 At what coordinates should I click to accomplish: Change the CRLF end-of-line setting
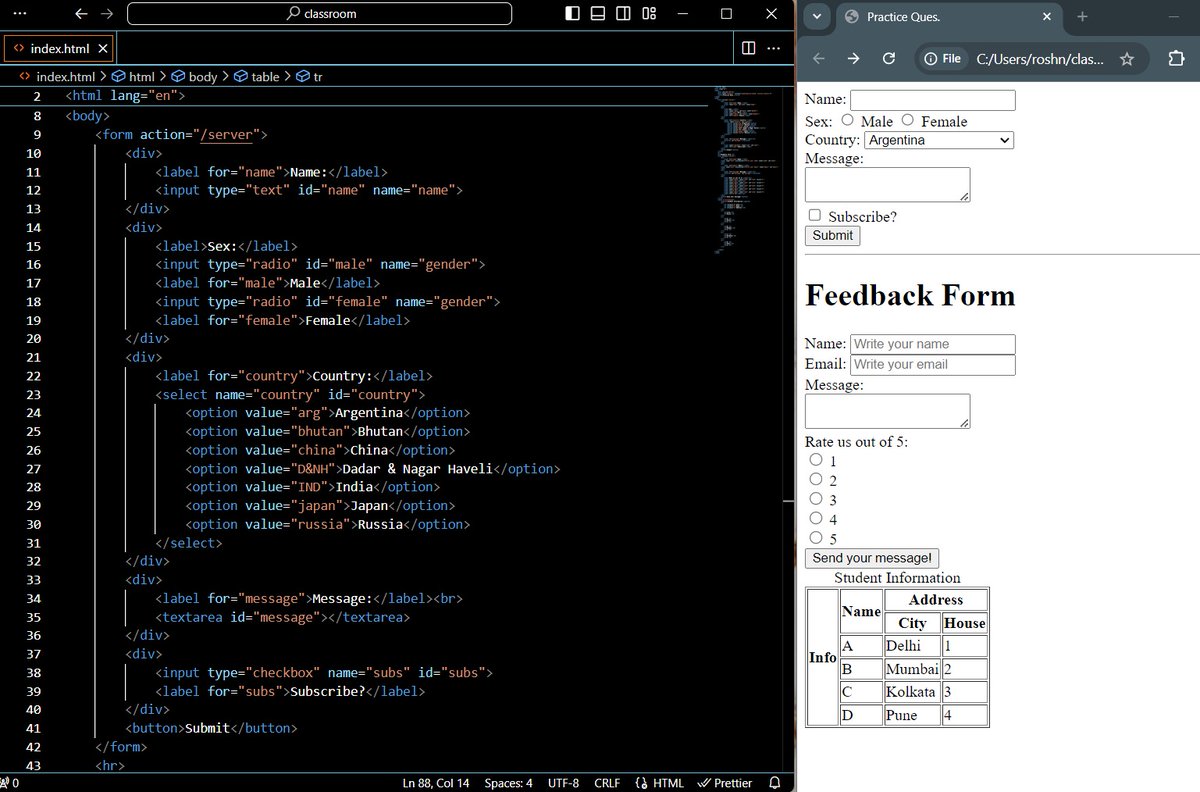(607, 783)
